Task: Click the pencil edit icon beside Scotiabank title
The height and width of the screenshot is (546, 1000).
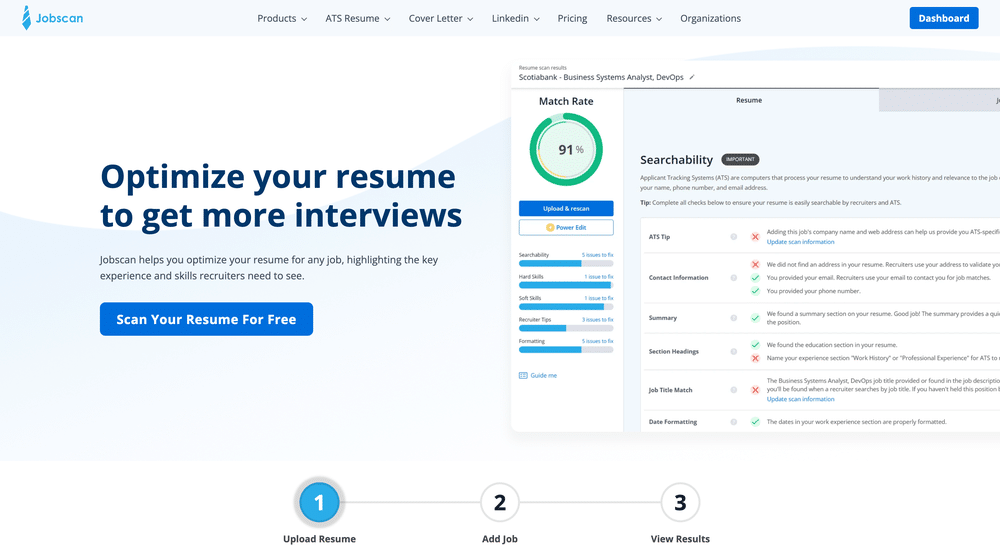Action: pos(692,77)
